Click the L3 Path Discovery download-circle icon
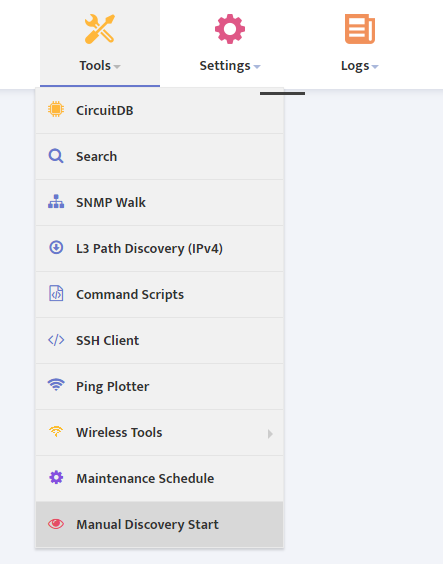 click(56, 247)
